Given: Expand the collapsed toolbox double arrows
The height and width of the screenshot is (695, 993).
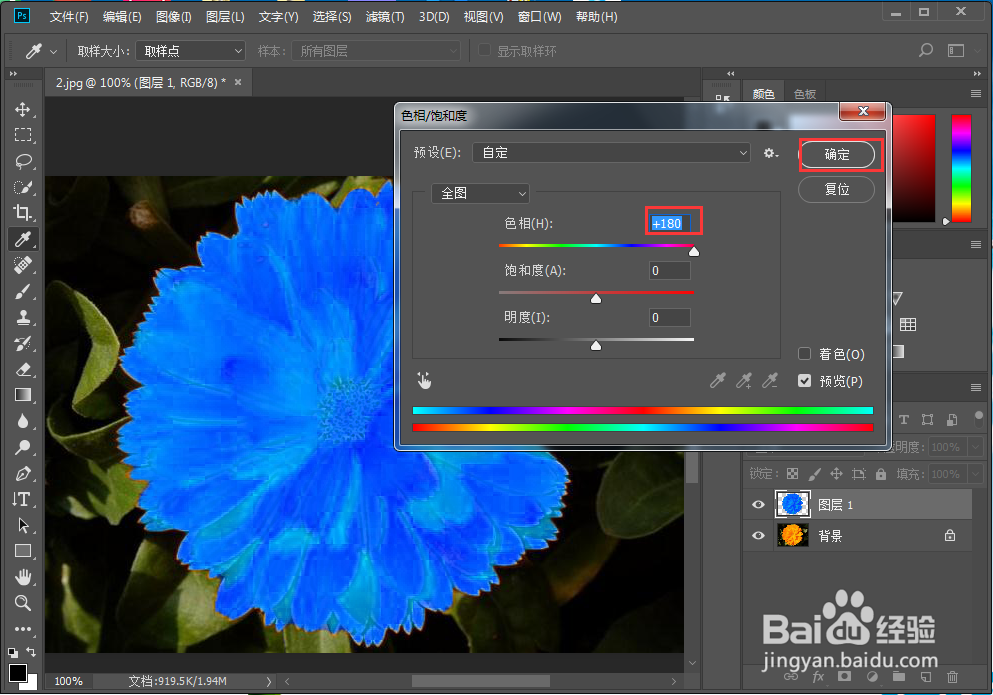Looking at the screenshot, I should point(13,74).
